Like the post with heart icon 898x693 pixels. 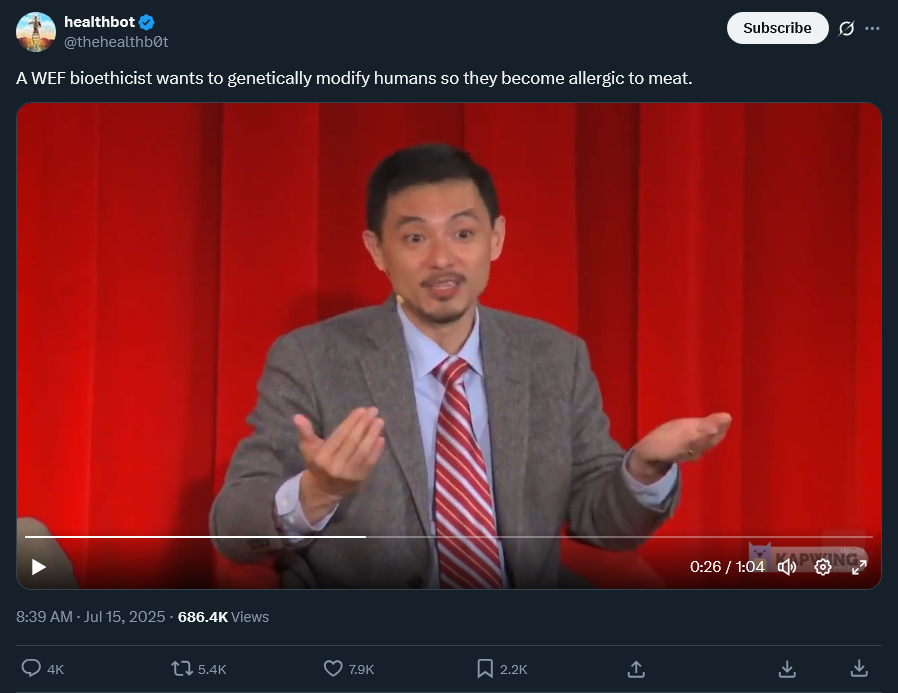333,668
